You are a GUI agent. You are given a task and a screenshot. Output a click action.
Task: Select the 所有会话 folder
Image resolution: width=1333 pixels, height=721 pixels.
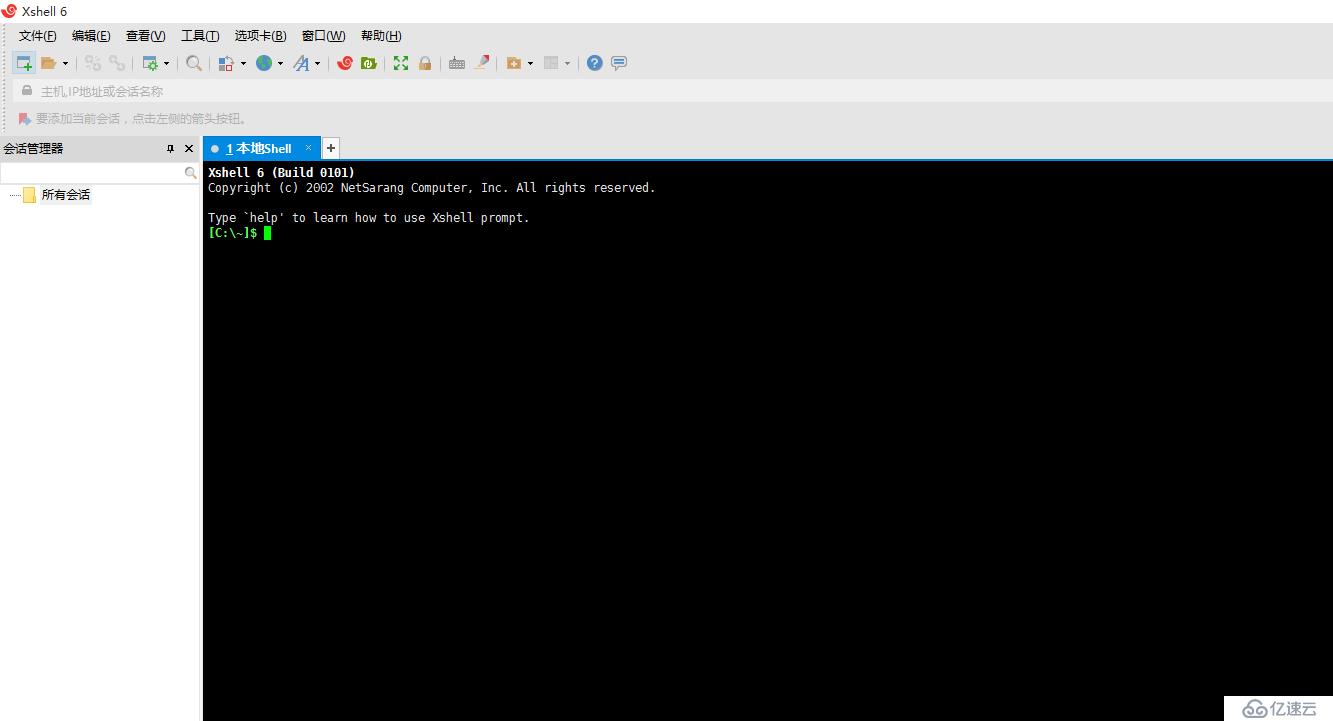tap(66, 195)
